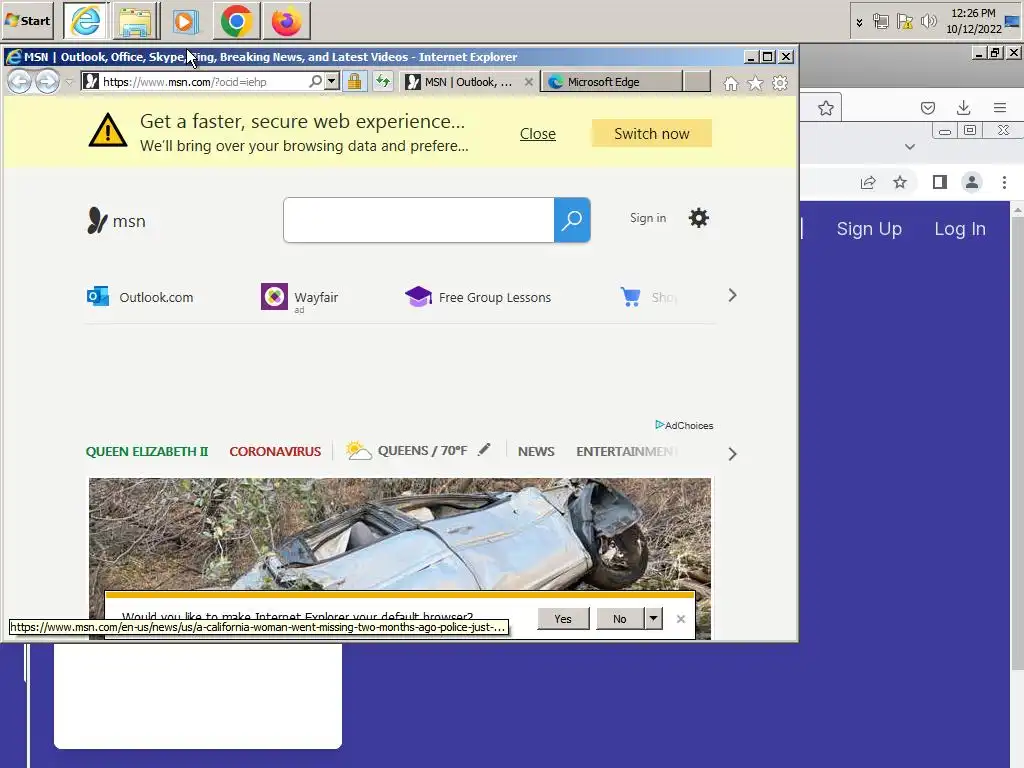Click bookmark star in background browser window

tap(825, 108)
